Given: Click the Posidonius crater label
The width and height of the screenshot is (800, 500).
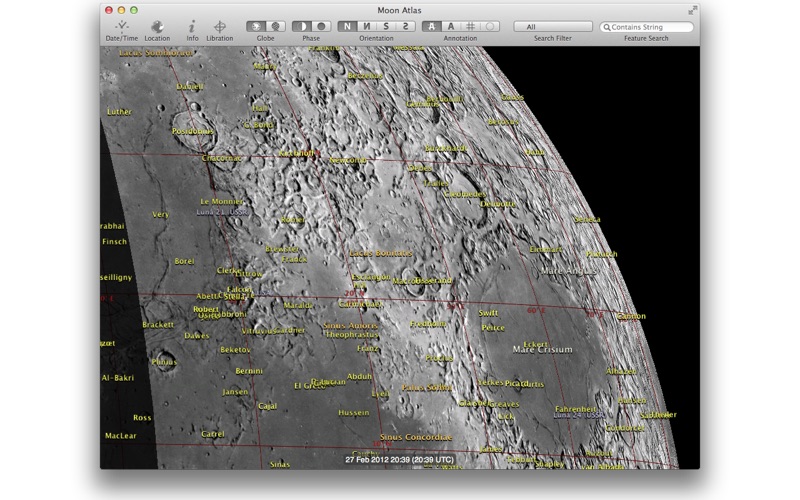Looking at the screenshot, I should coord(193,131).
